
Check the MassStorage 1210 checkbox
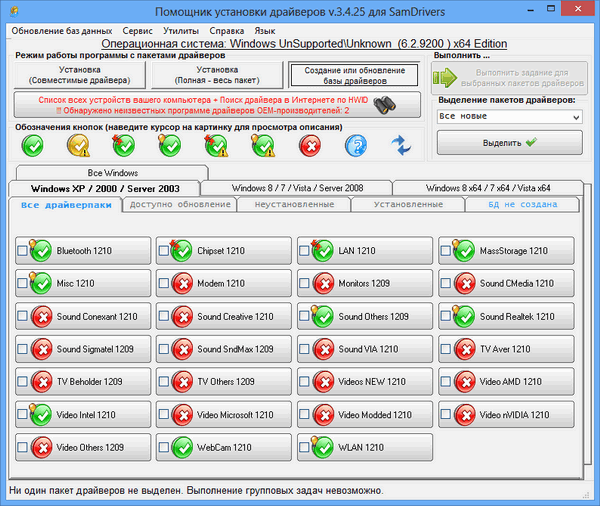(x=445, y=251)
